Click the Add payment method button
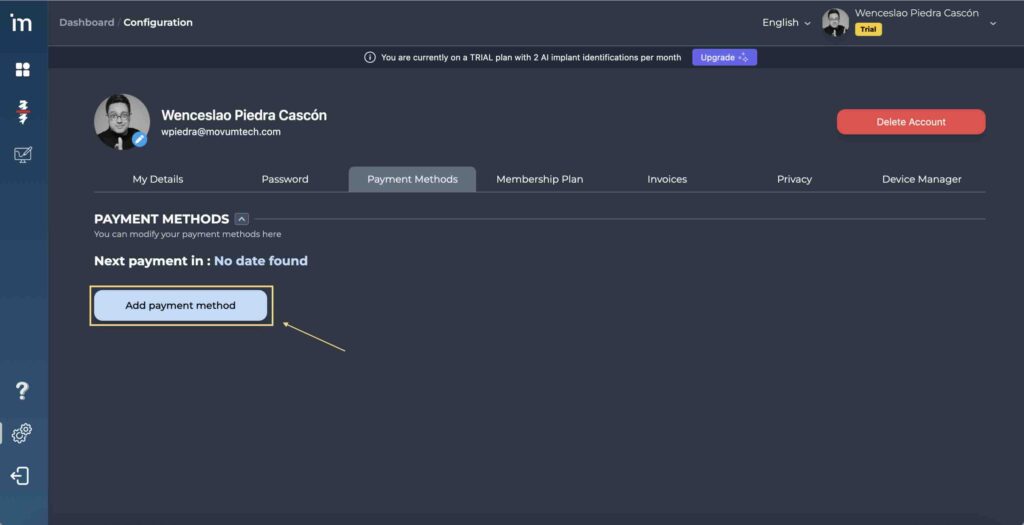The image size is (1024, 525). 180,306
